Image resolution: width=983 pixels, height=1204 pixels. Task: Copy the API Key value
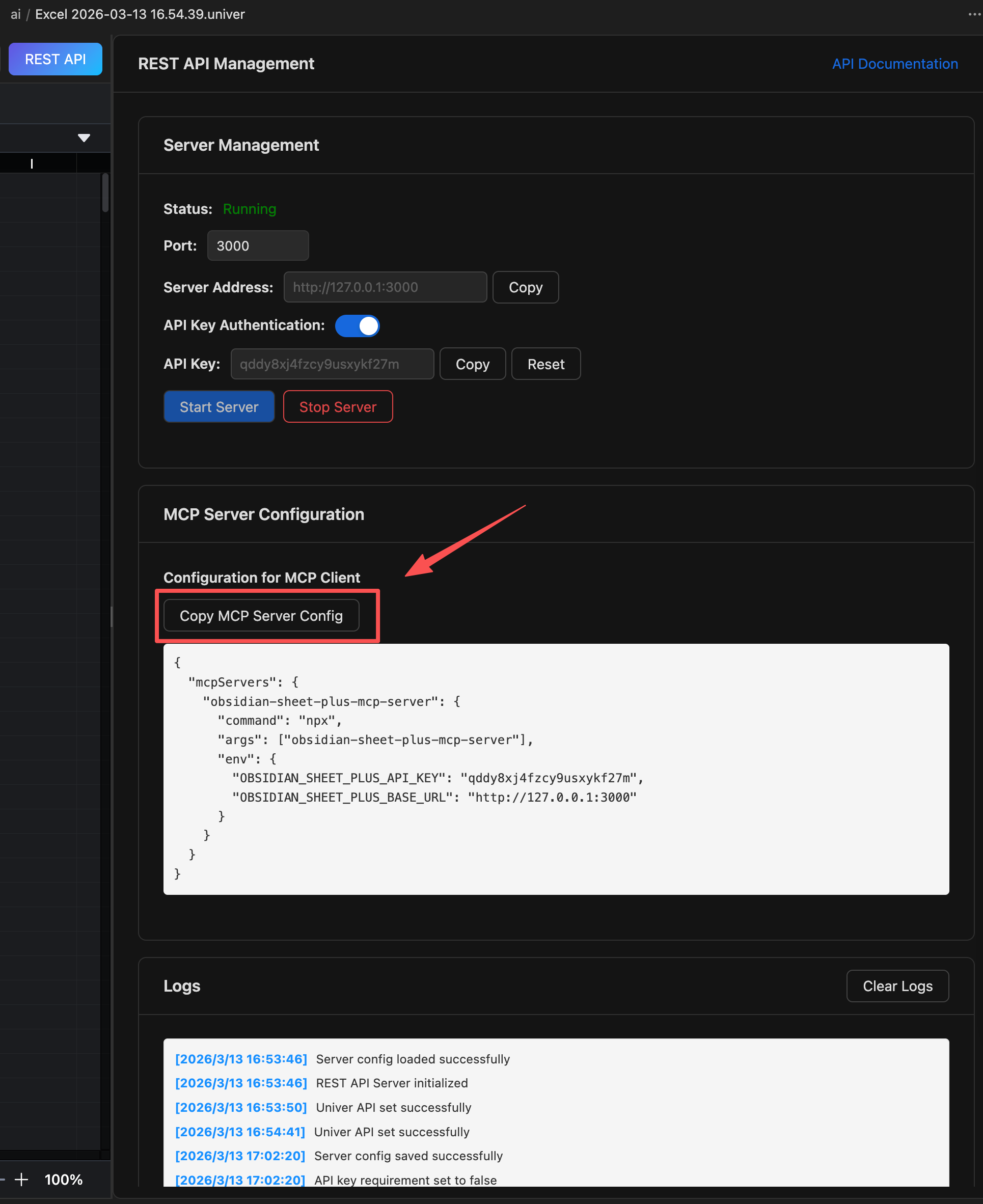[472, 364]
